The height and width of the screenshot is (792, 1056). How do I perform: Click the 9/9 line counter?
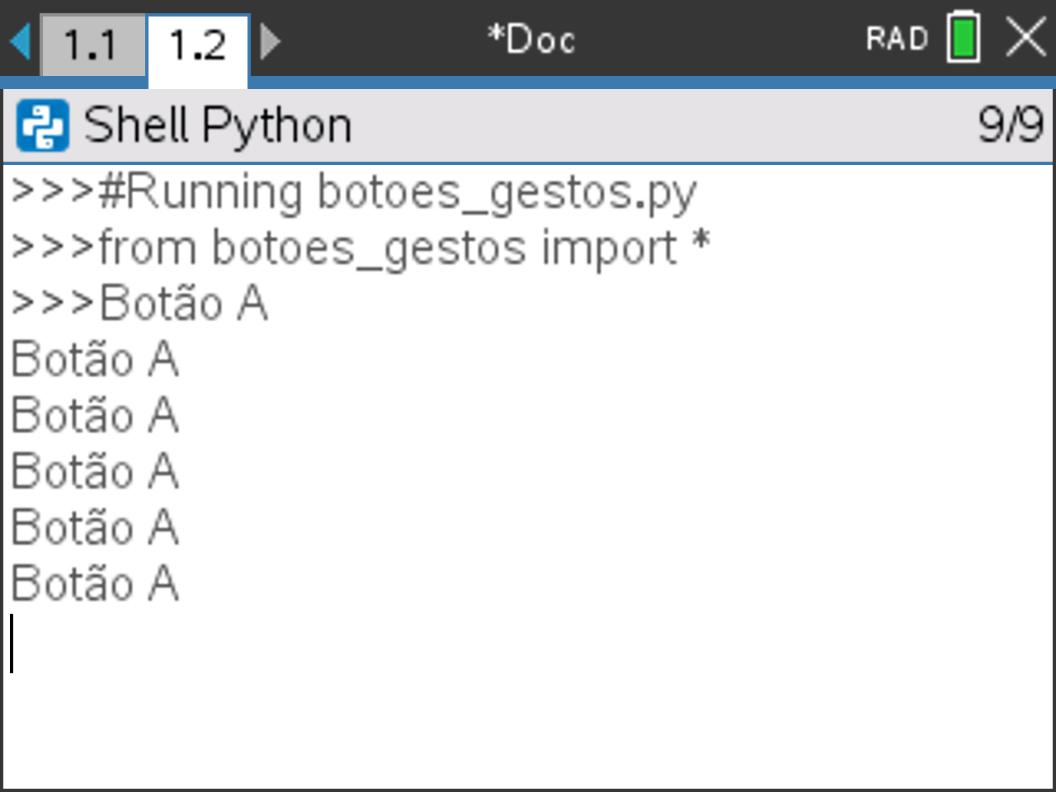1010,125
